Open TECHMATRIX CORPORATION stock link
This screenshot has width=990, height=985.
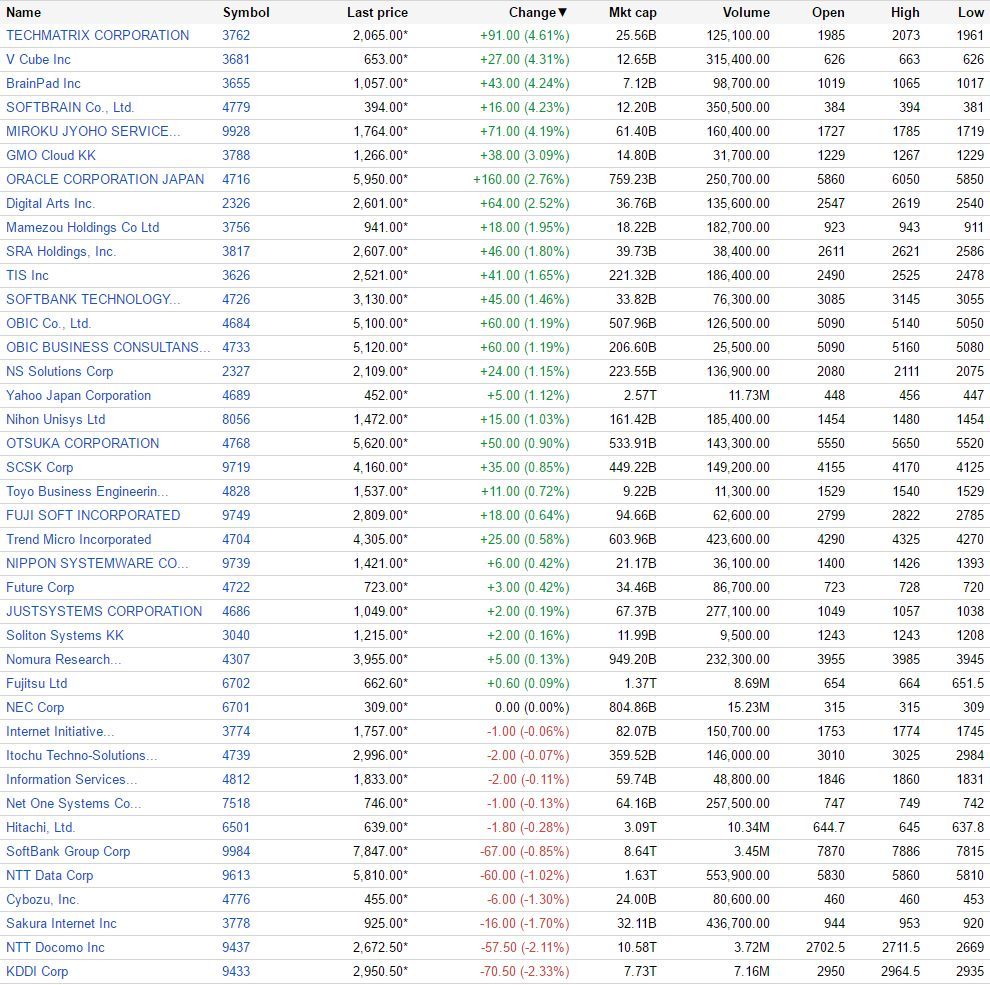97,35
